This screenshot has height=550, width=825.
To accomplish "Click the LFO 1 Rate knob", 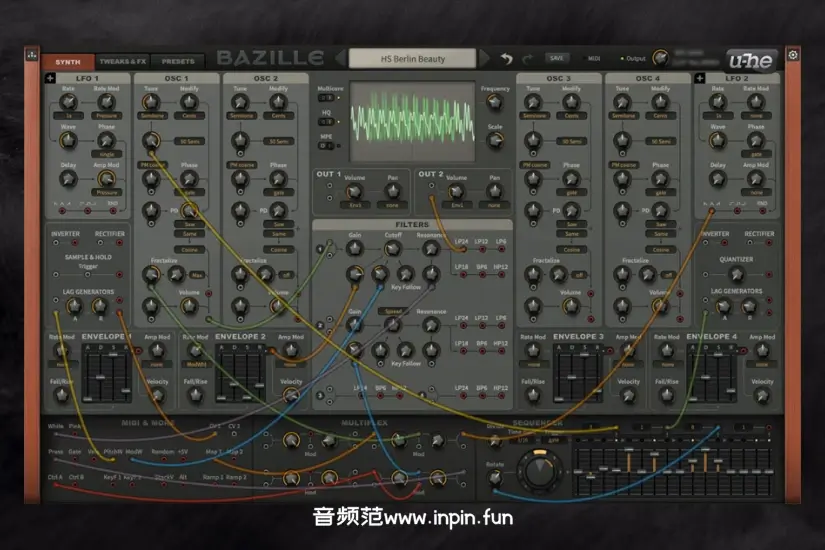I will click(68, 102).
